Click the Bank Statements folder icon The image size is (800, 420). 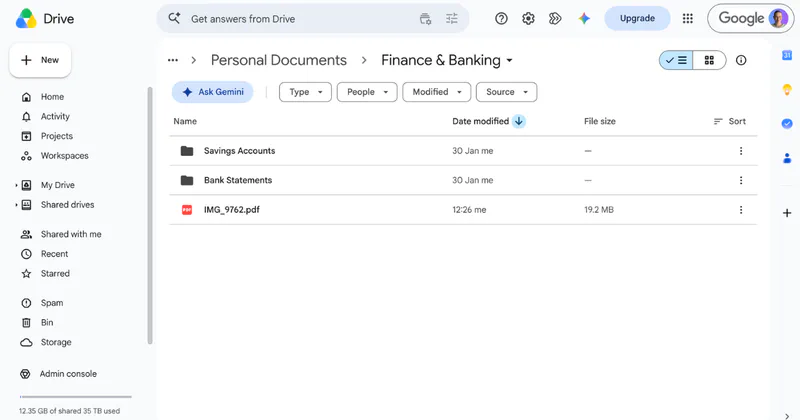[x=187, y=180]
